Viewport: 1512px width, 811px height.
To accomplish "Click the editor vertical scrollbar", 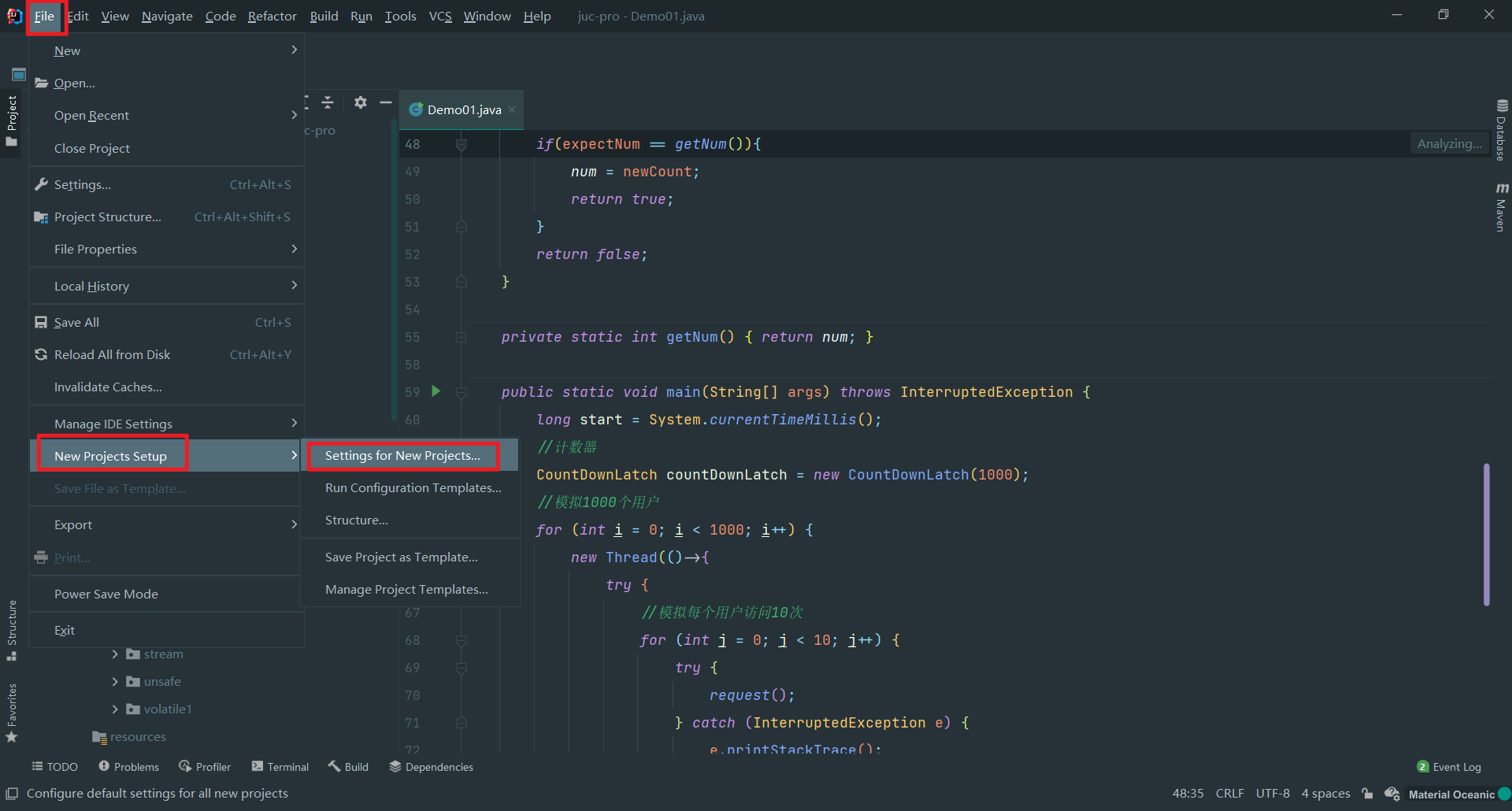I will coord(1486,534).
